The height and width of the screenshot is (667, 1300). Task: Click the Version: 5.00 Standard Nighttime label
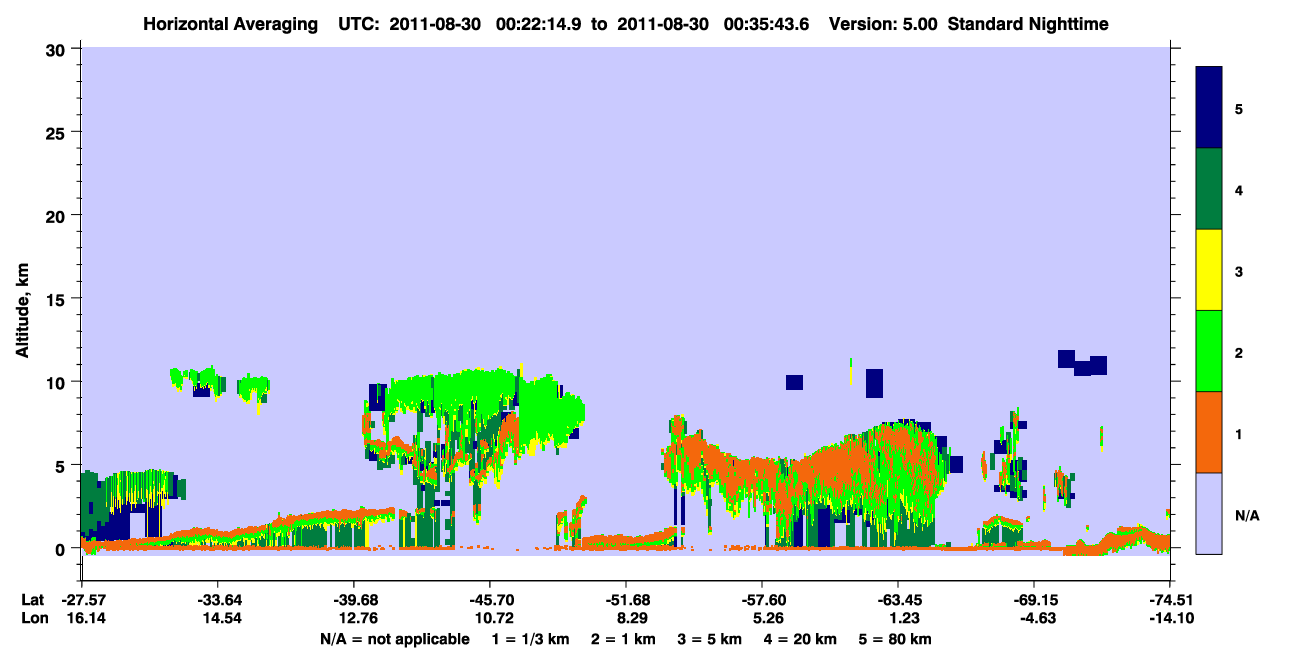point(969,23)
